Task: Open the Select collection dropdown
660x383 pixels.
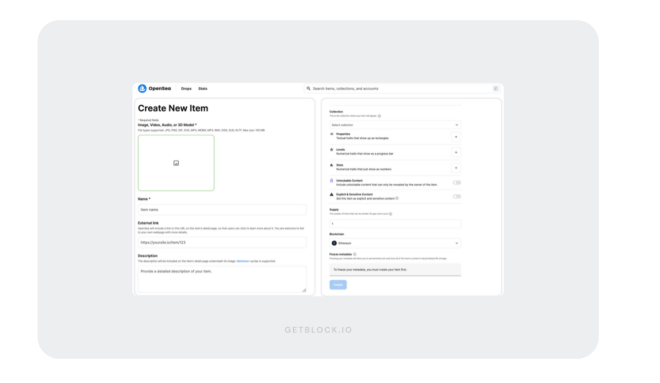Action: tap(395, 125)
